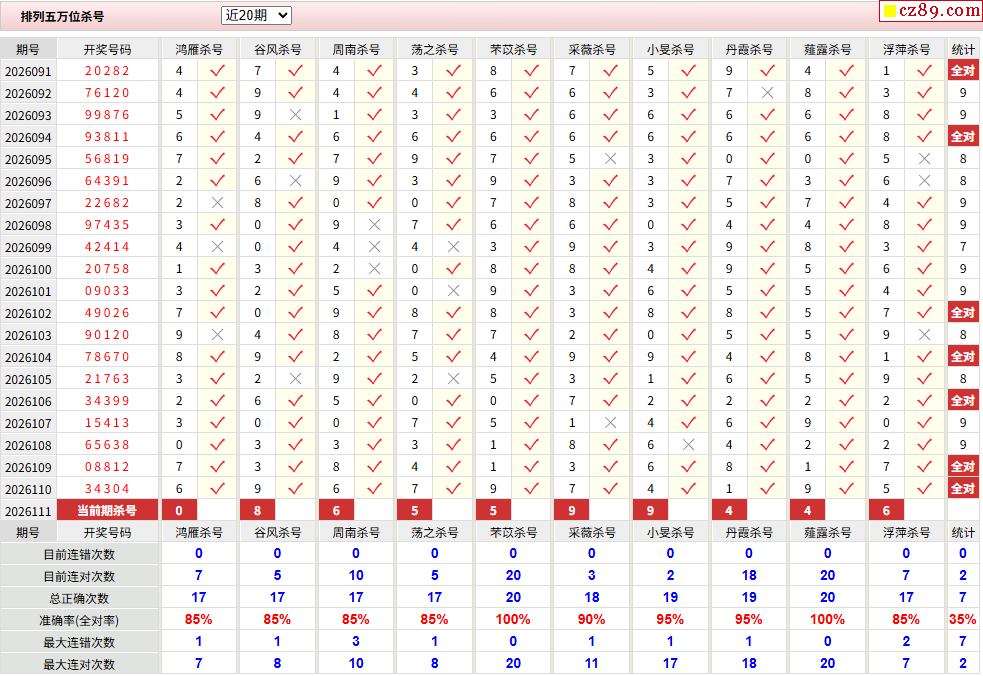
Task: Click the 目前连错次数 row label
Action: click(79, 554)
